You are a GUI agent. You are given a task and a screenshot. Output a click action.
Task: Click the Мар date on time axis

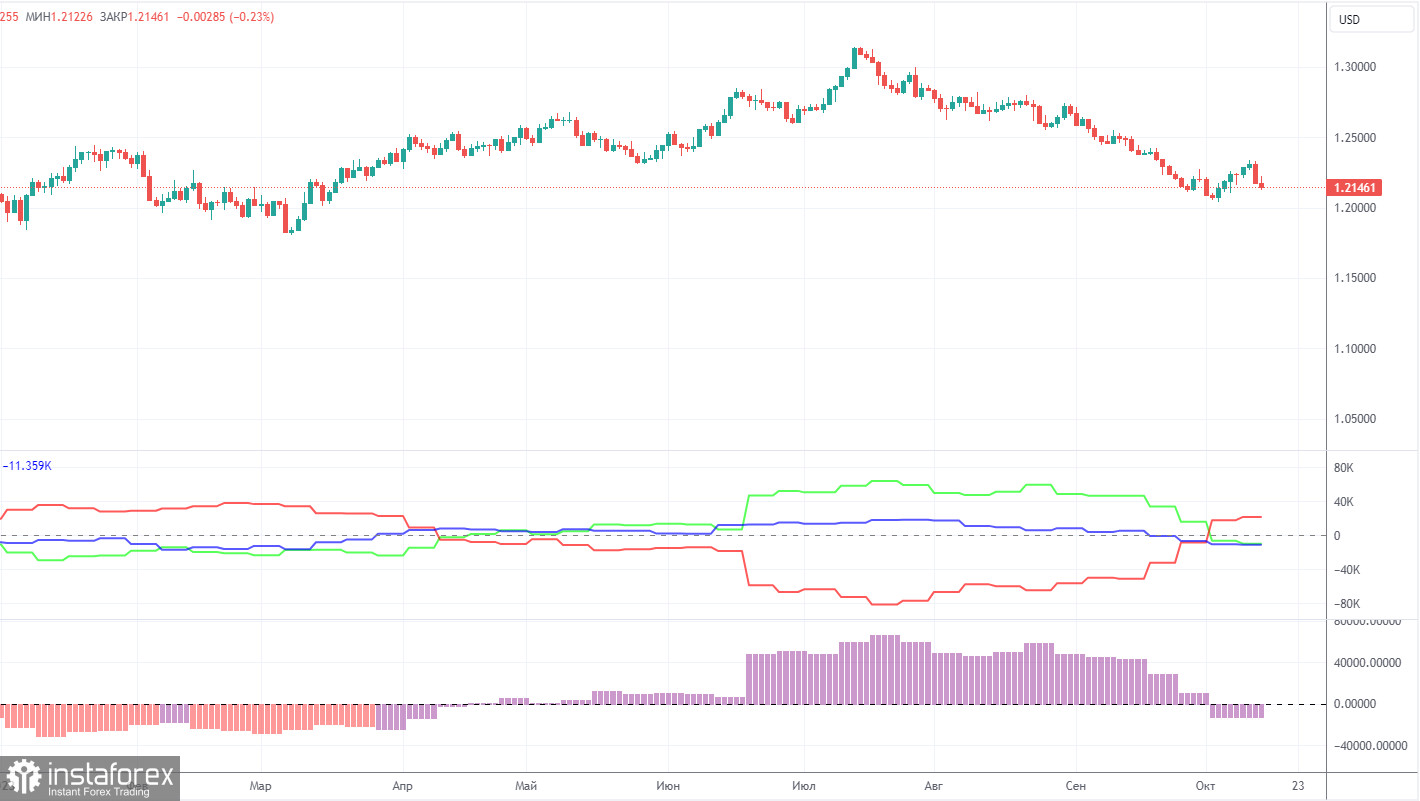260,786
